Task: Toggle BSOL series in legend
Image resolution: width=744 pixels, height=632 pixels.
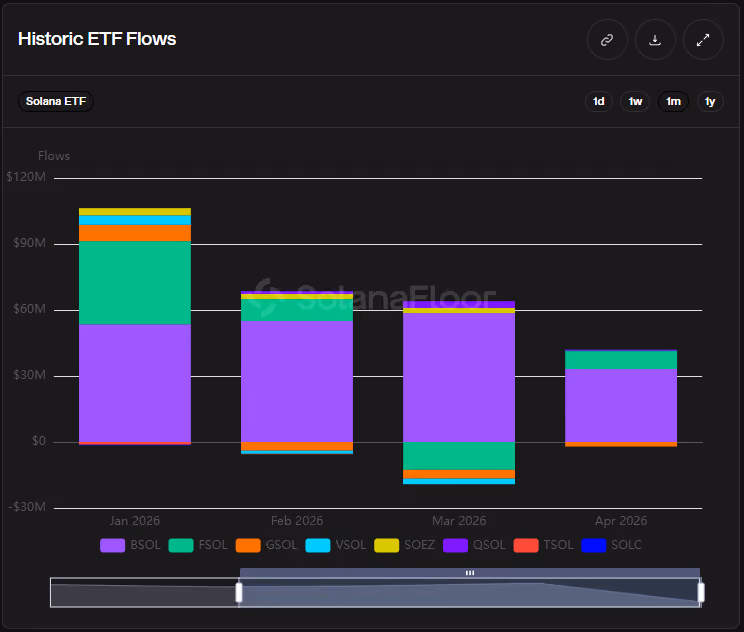Action: [x=130, y=545]
